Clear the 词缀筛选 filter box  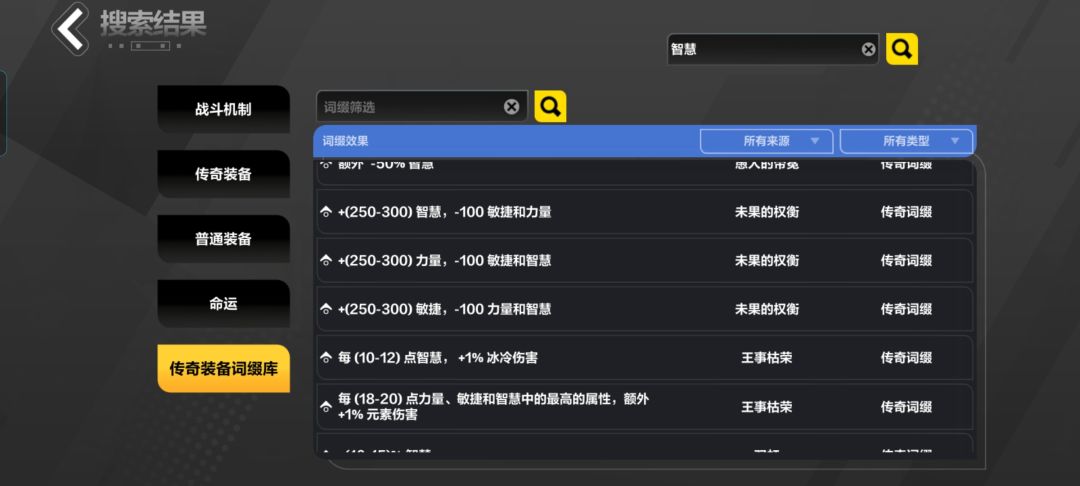click(x=511, y=107)
